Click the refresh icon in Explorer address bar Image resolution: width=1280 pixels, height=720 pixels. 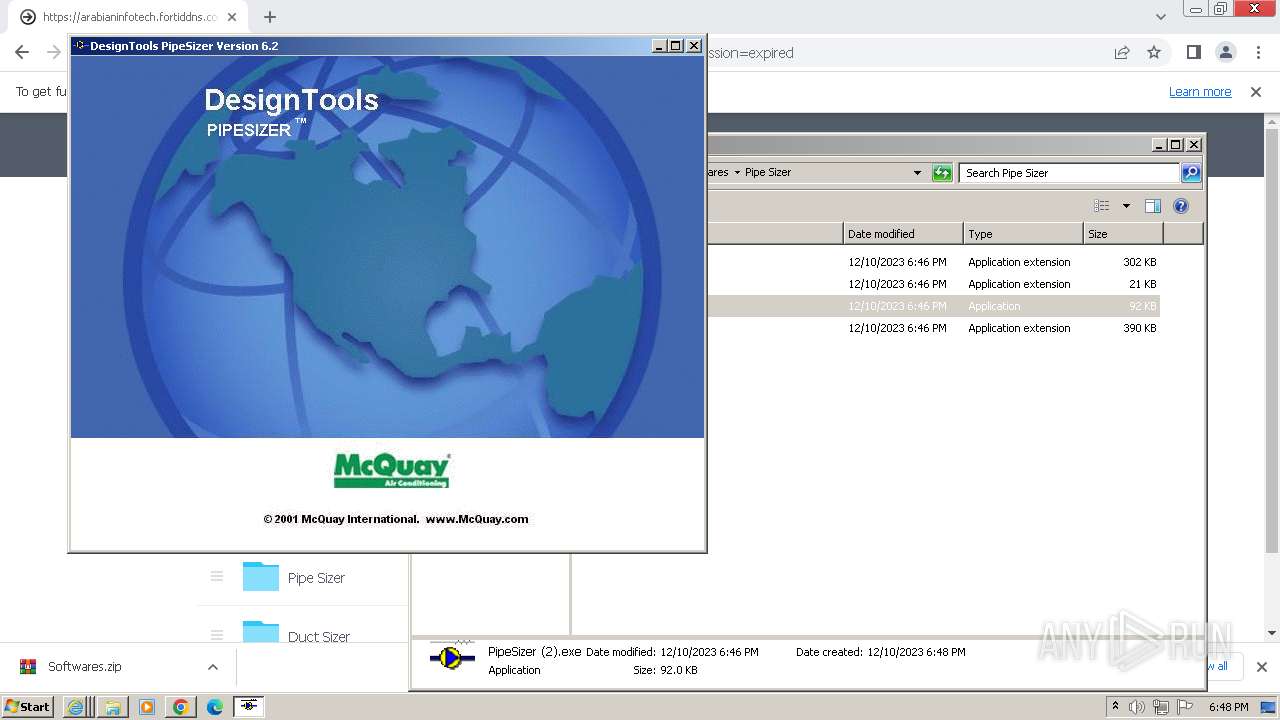[x=942, y=173]
